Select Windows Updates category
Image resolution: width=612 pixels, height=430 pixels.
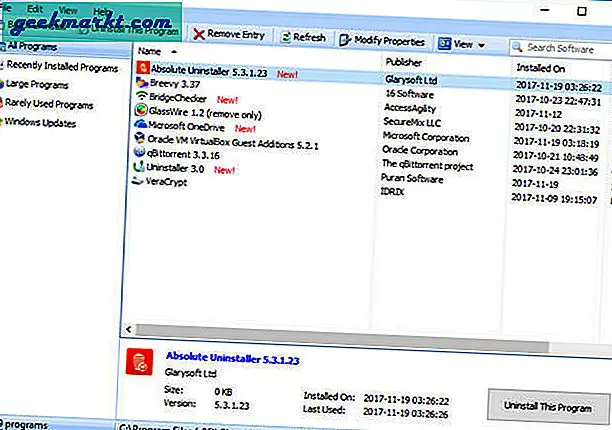click(40, 123)
